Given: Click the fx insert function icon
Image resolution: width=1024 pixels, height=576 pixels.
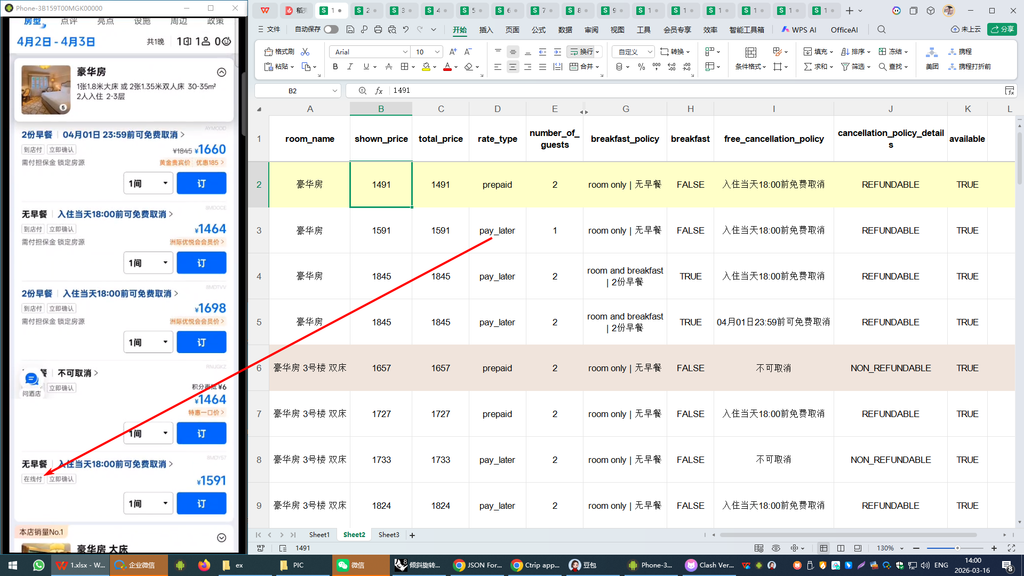Looking at the screenshot, I should [x=379, y=91].
